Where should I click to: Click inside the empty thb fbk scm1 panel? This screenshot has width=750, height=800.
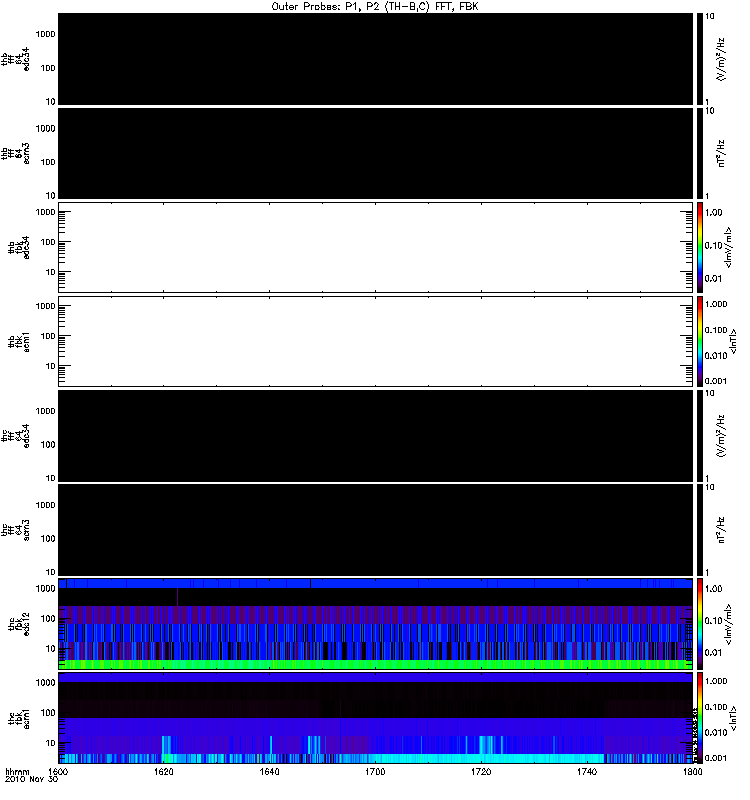375,341
